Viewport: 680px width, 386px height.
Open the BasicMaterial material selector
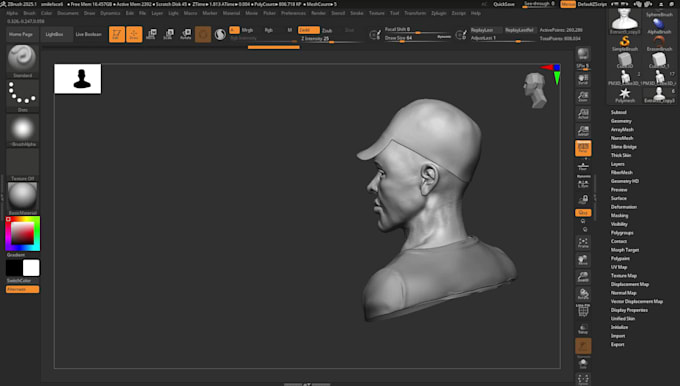click(23, 199)
